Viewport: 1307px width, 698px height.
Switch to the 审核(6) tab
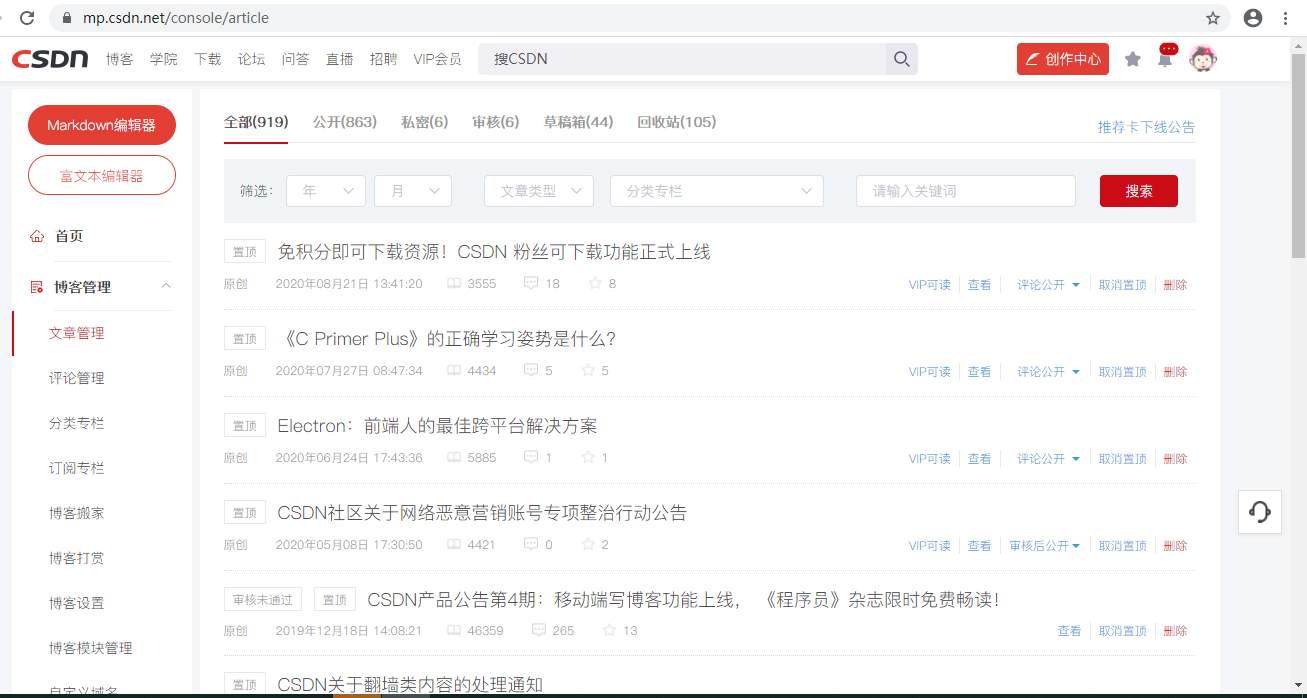pos(495,122)
